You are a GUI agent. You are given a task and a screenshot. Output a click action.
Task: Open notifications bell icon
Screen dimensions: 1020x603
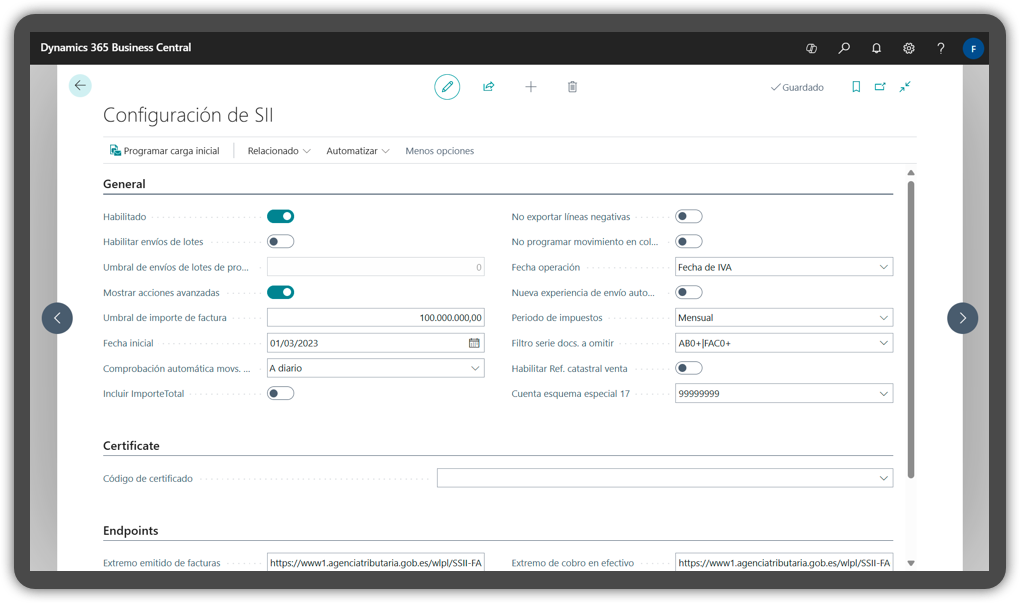click(876, 48)
